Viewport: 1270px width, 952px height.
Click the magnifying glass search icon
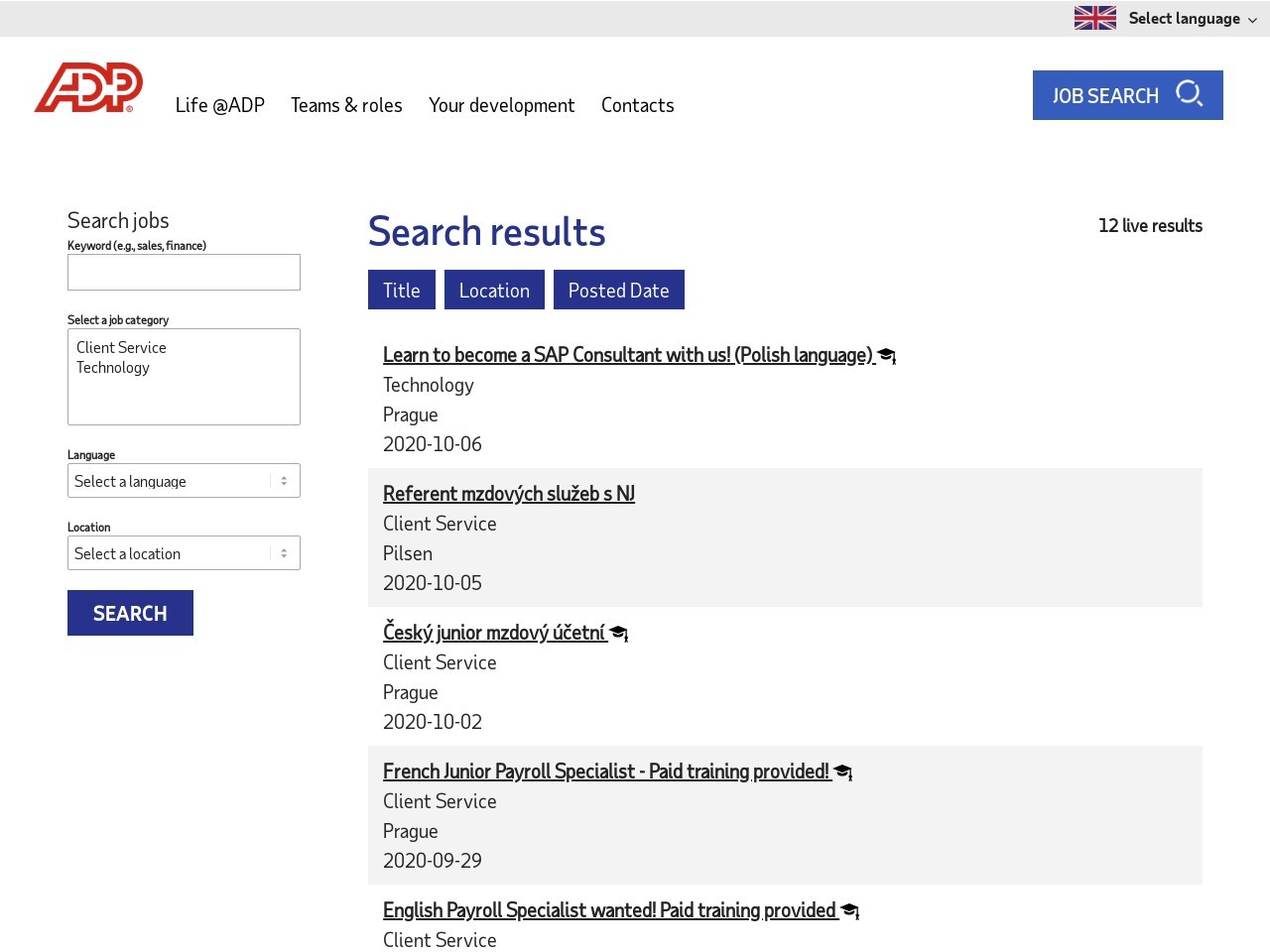pyautogui.click(x=1189, y=94)
